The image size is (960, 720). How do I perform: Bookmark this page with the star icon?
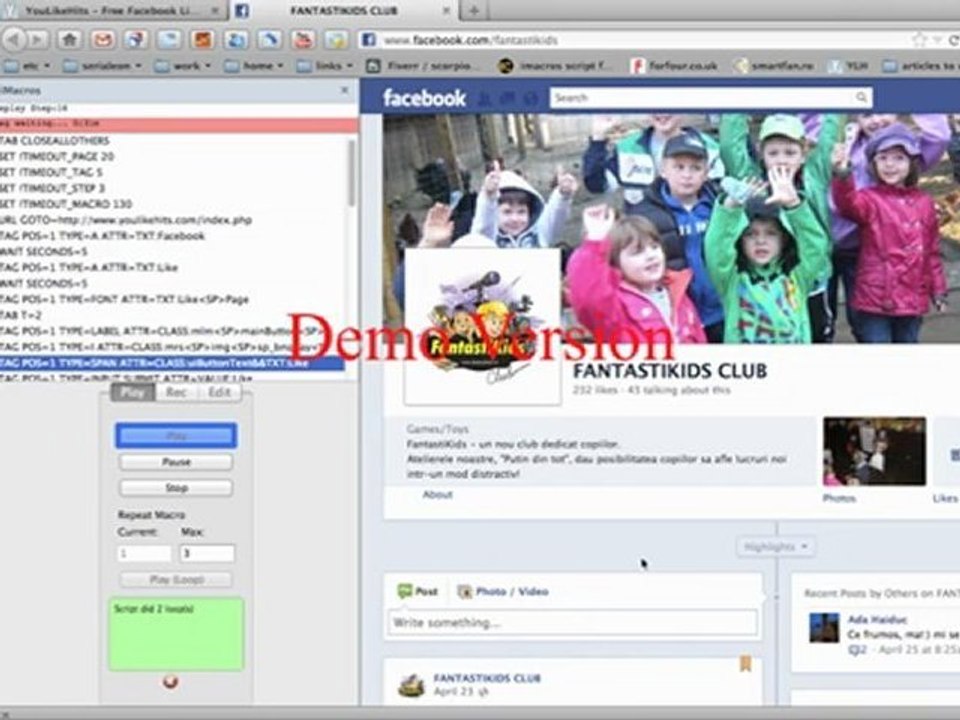point(919,40)
